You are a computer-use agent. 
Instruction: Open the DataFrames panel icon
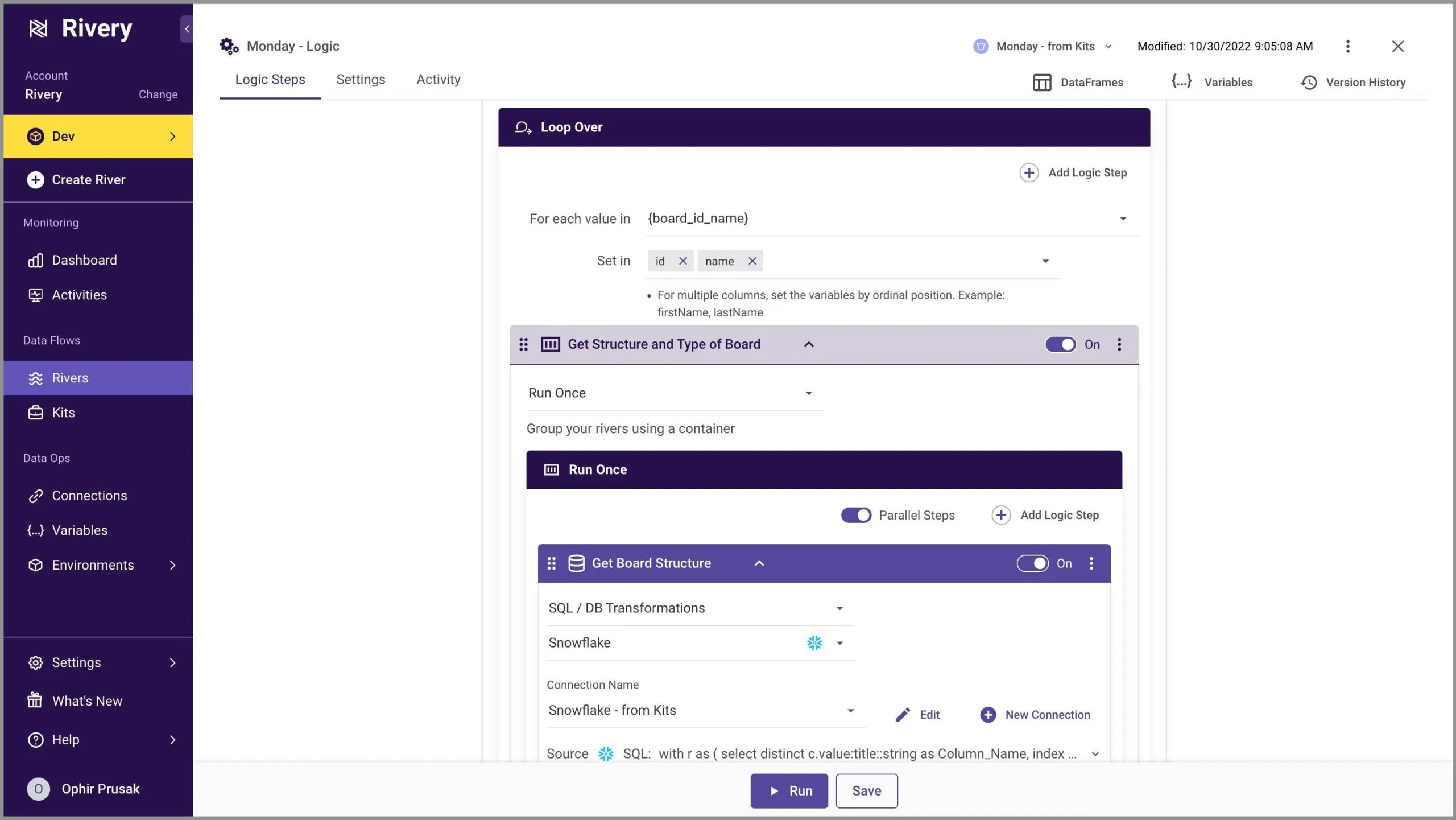click(1041, 83)
